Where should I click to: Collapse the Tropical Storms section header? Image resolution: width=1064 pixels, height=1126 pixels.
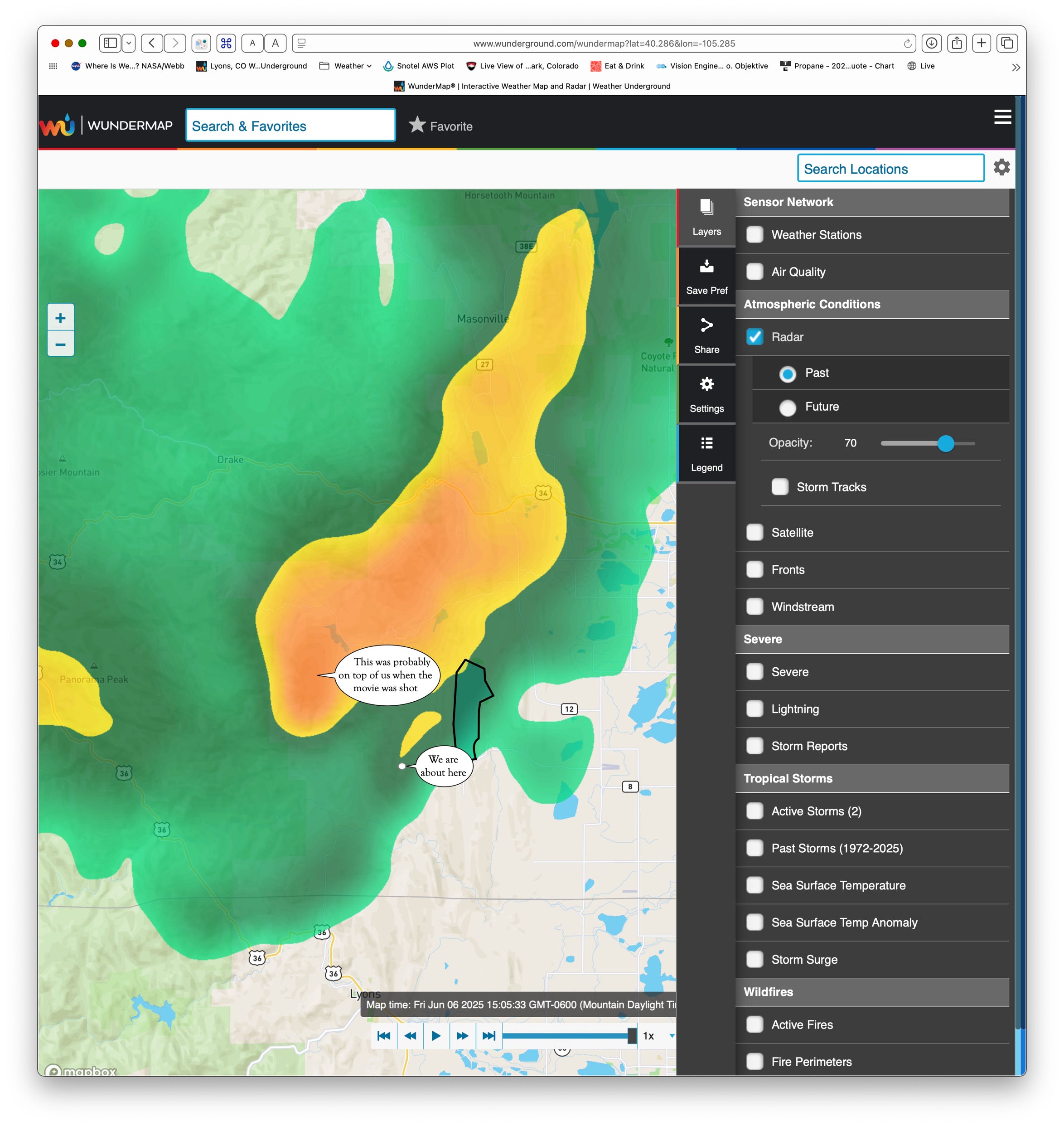pyautogui.click(x=872, y=778)
